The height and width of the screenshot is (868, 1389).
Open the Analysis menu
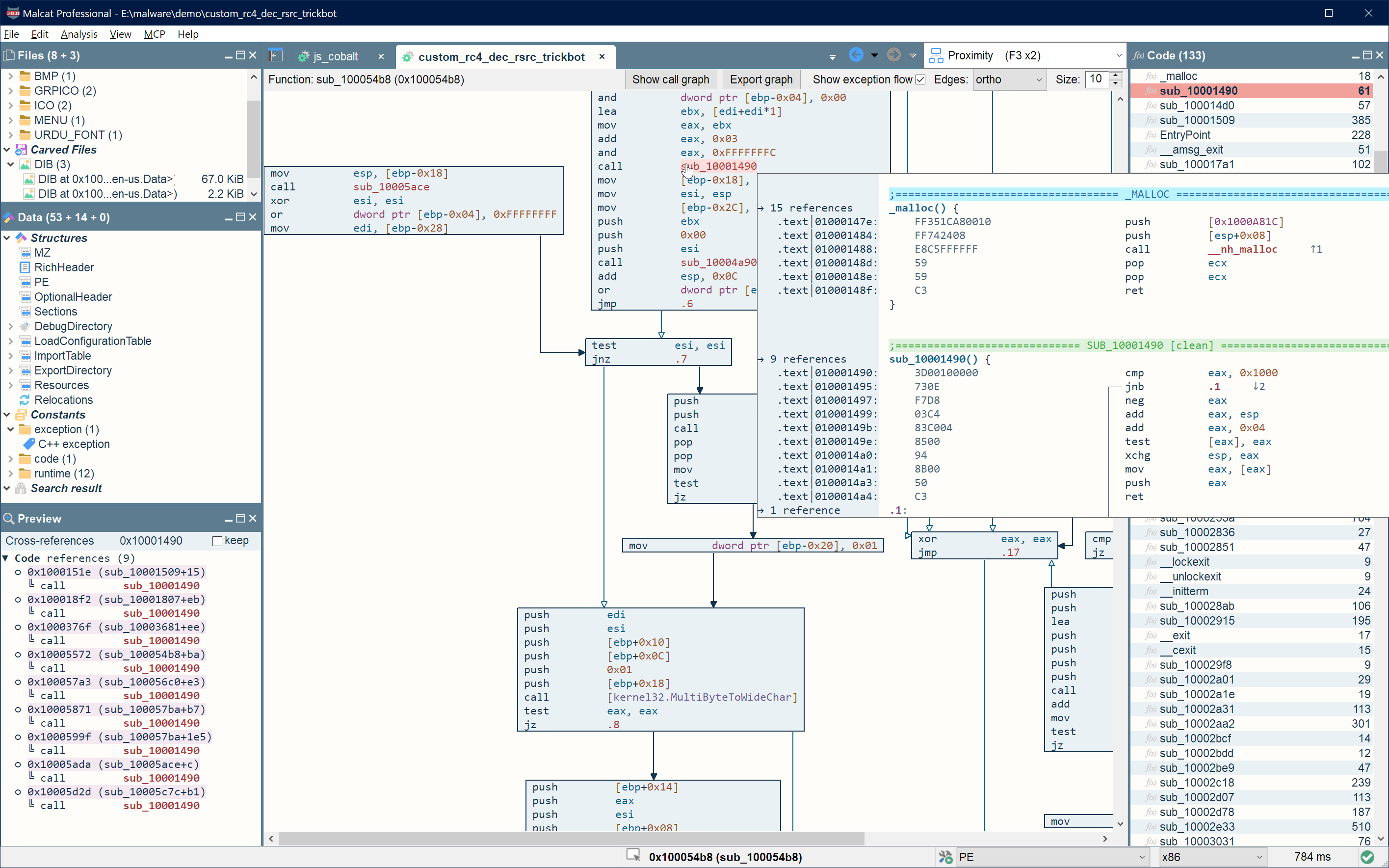tap(79, 34)
